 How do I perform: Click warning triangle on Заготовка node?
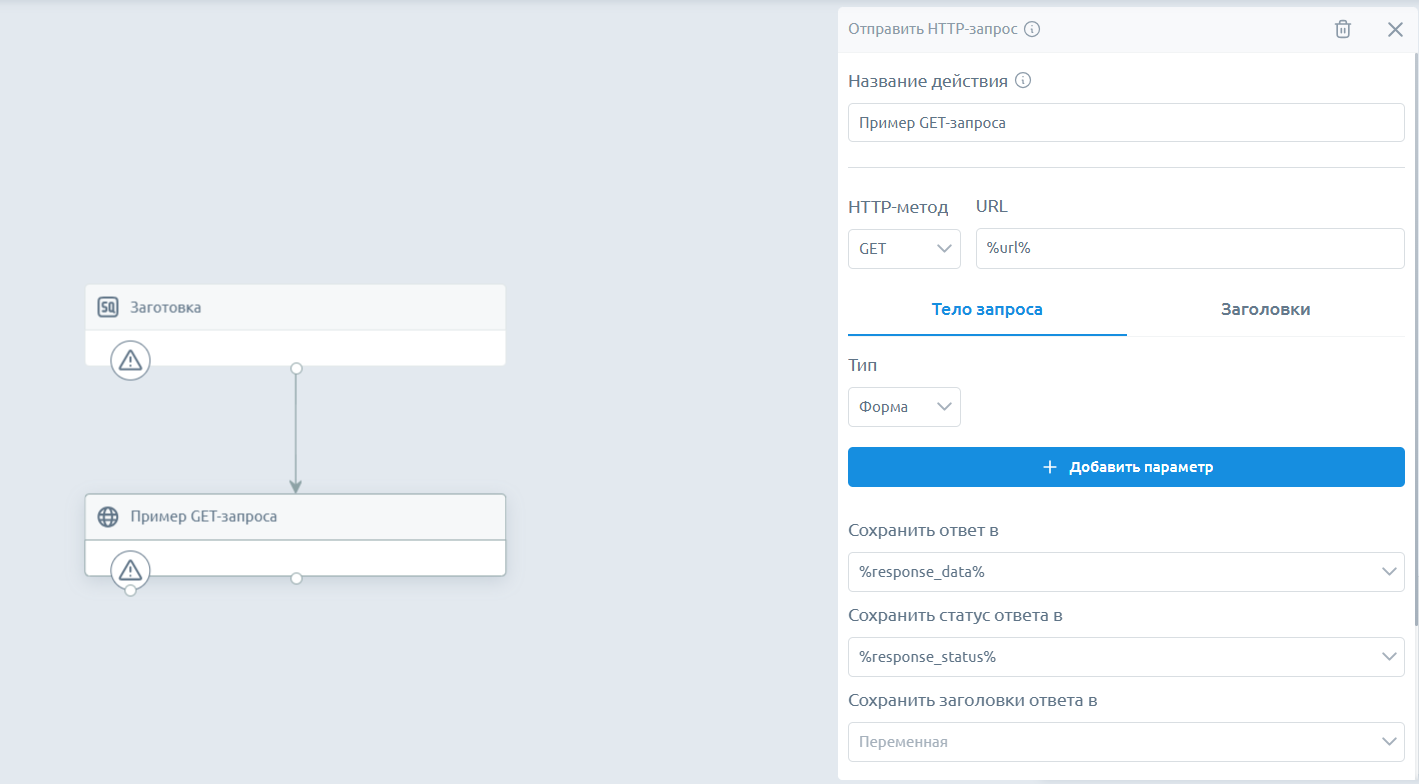click(x=130, y=360)
